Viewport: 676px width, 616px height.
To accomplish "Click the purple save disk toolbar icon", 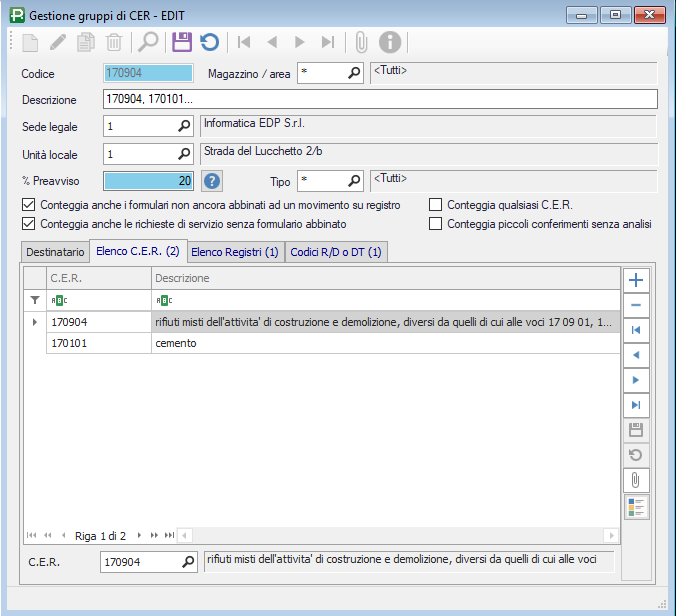I will 181,42.
